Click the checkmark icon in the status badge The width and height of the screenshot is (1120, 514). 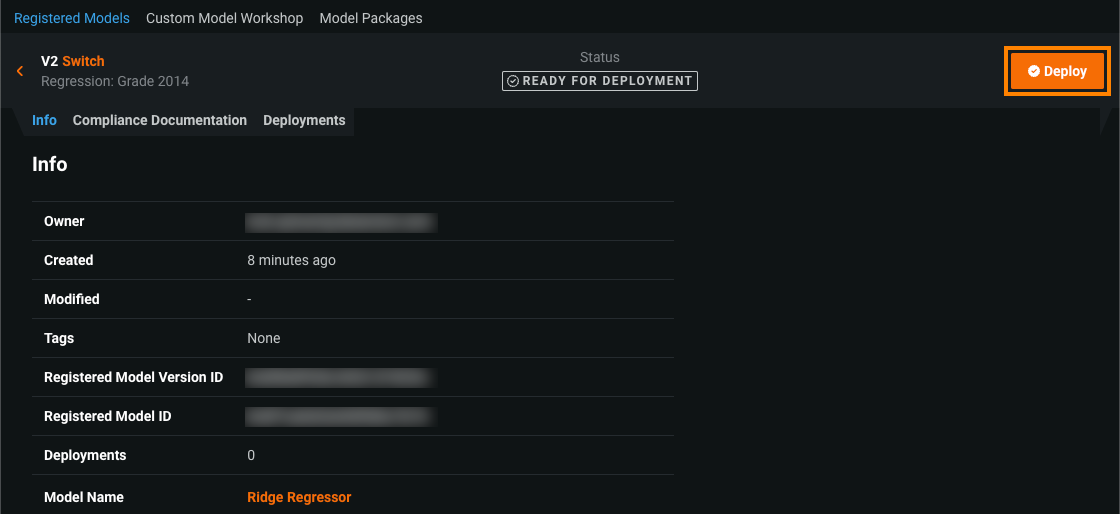tap(513, 81)
